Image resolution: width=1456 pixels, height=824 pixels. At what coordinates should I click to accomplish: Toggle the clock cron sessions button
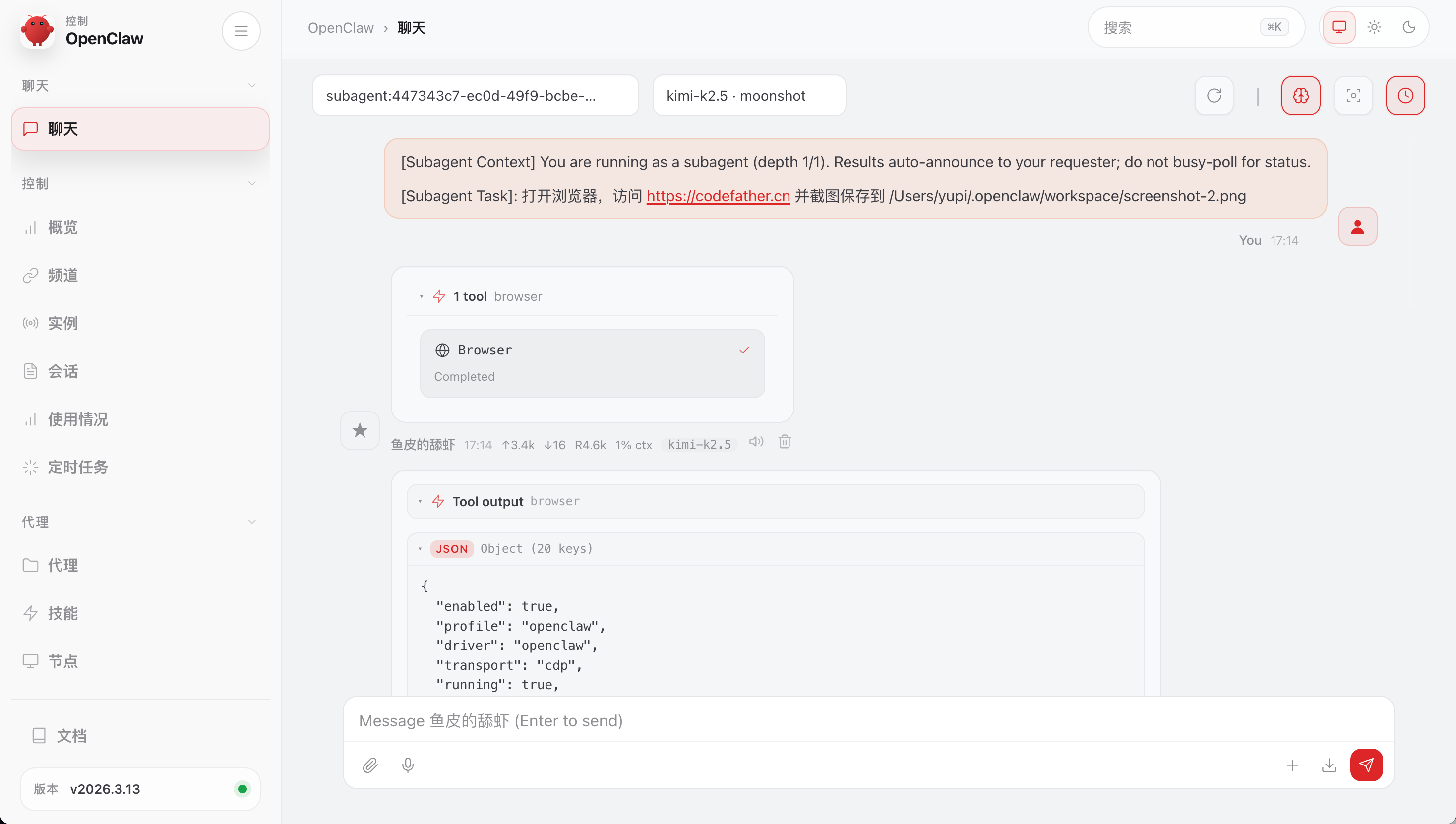(x=1405, y=96)
